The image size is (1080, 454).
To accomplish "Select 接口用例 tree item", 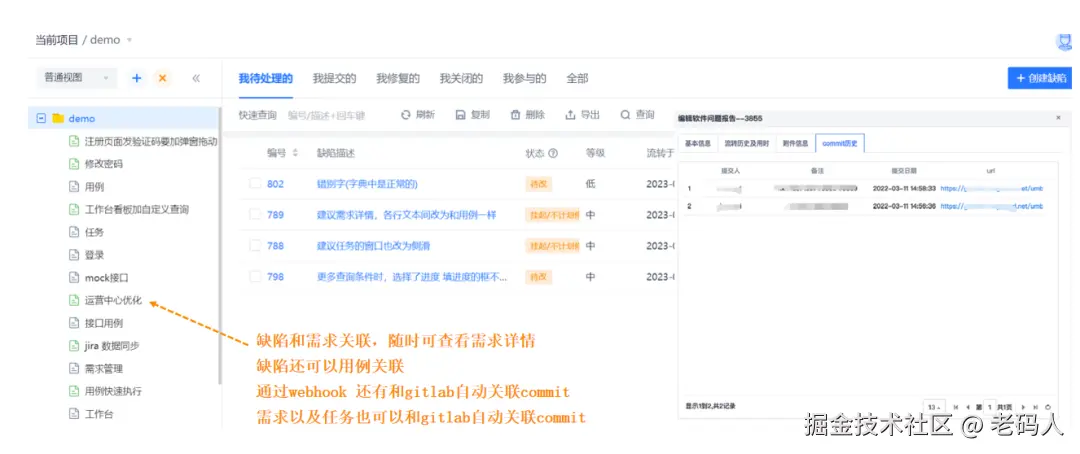I will click(103, 323).
